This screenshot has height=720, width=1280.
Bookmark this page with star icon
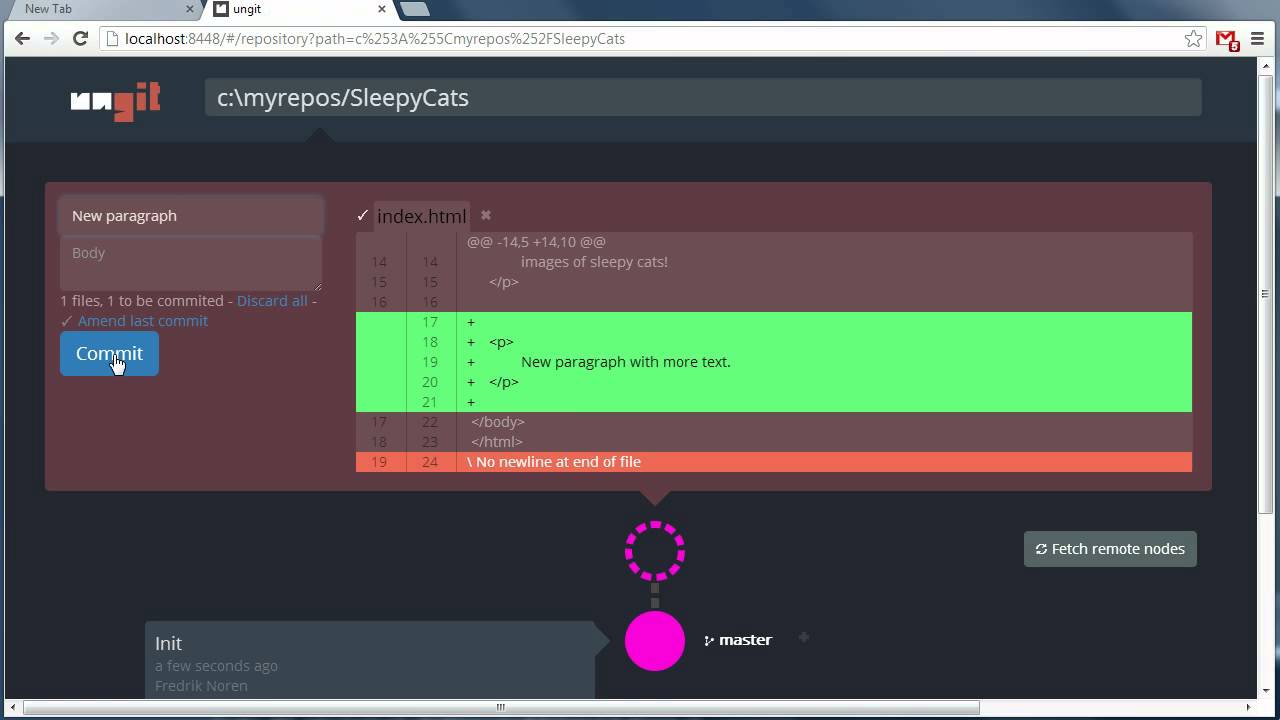tap(1193, 39)
